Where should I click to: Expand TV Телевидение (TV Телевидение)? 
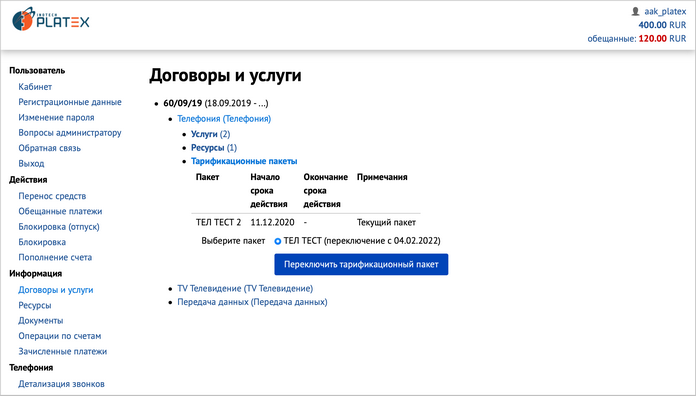(245, 289)
